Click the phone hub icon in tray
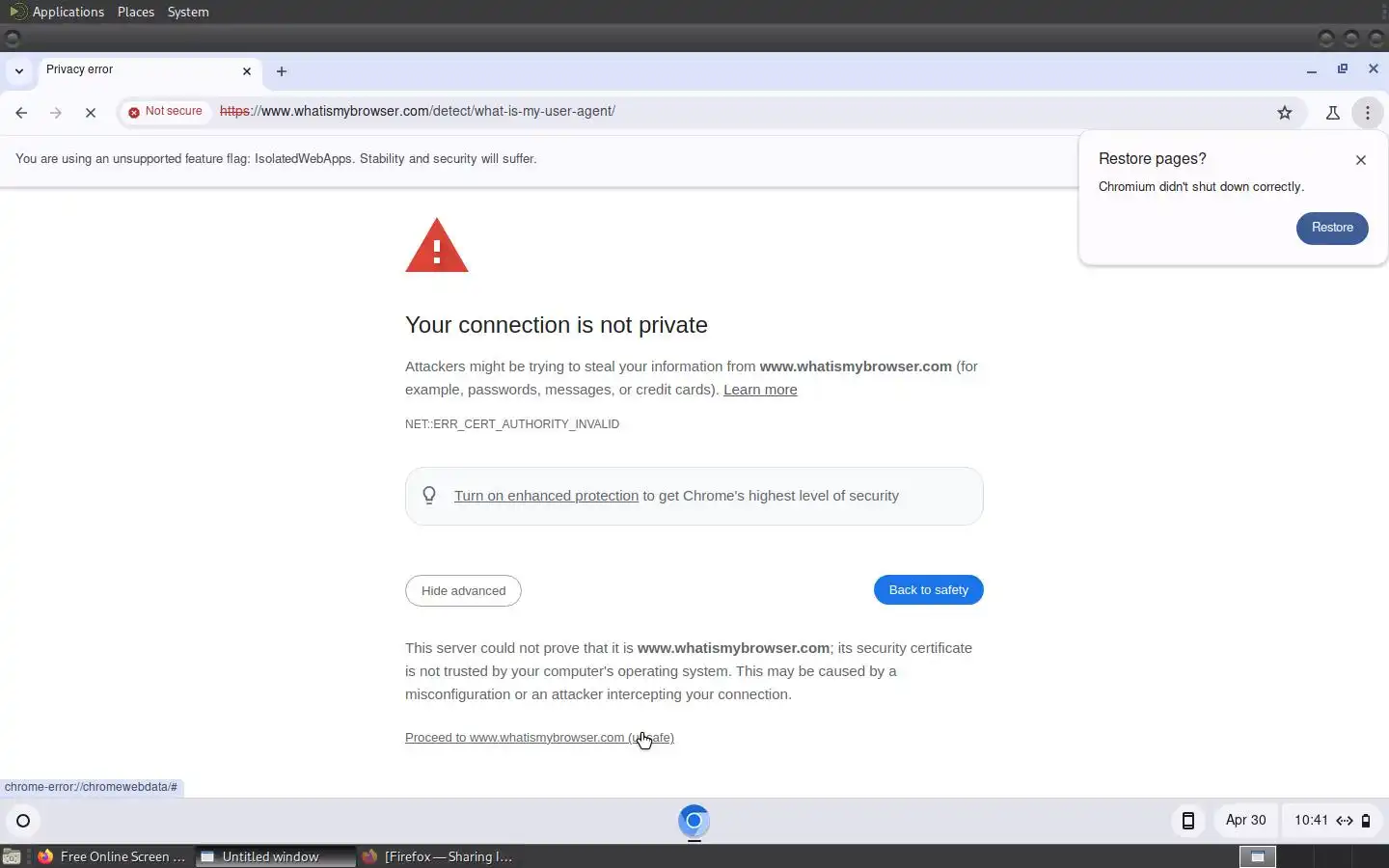The width and height of the screenshot is (1389, 868). coord(1188,821)
